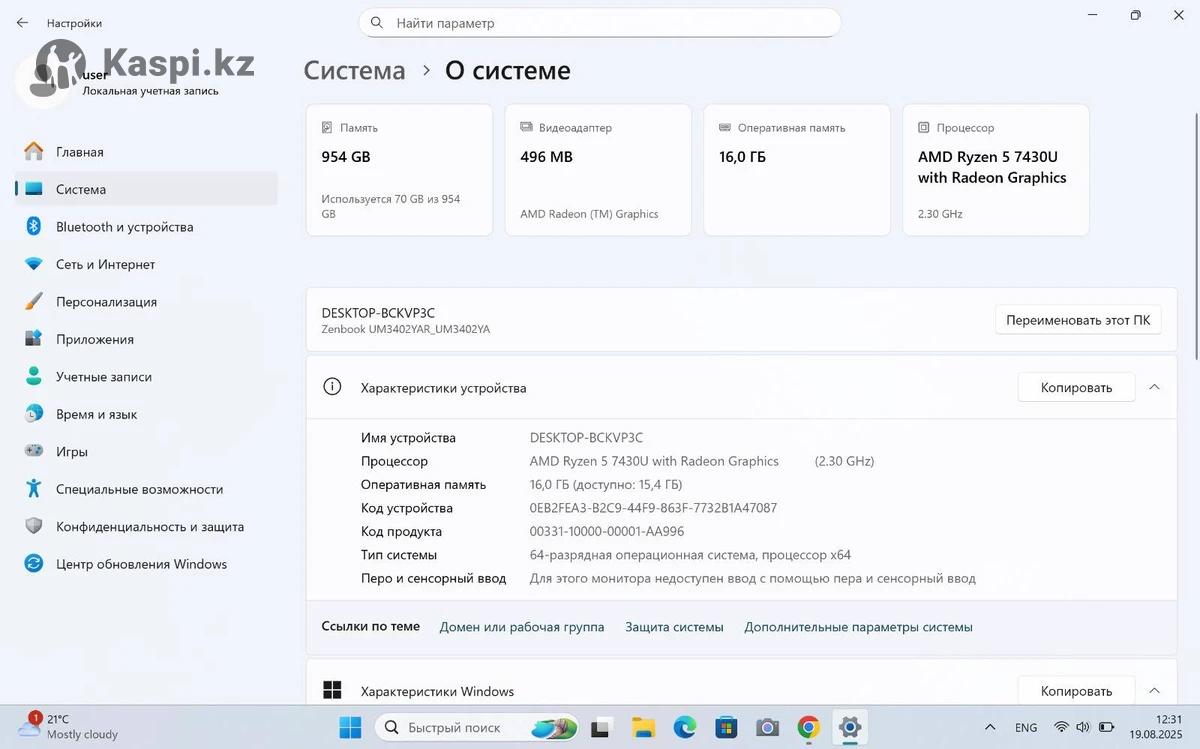Click the Игры gamepad icon
1200x749 pixels.
[x=34, y=452]
